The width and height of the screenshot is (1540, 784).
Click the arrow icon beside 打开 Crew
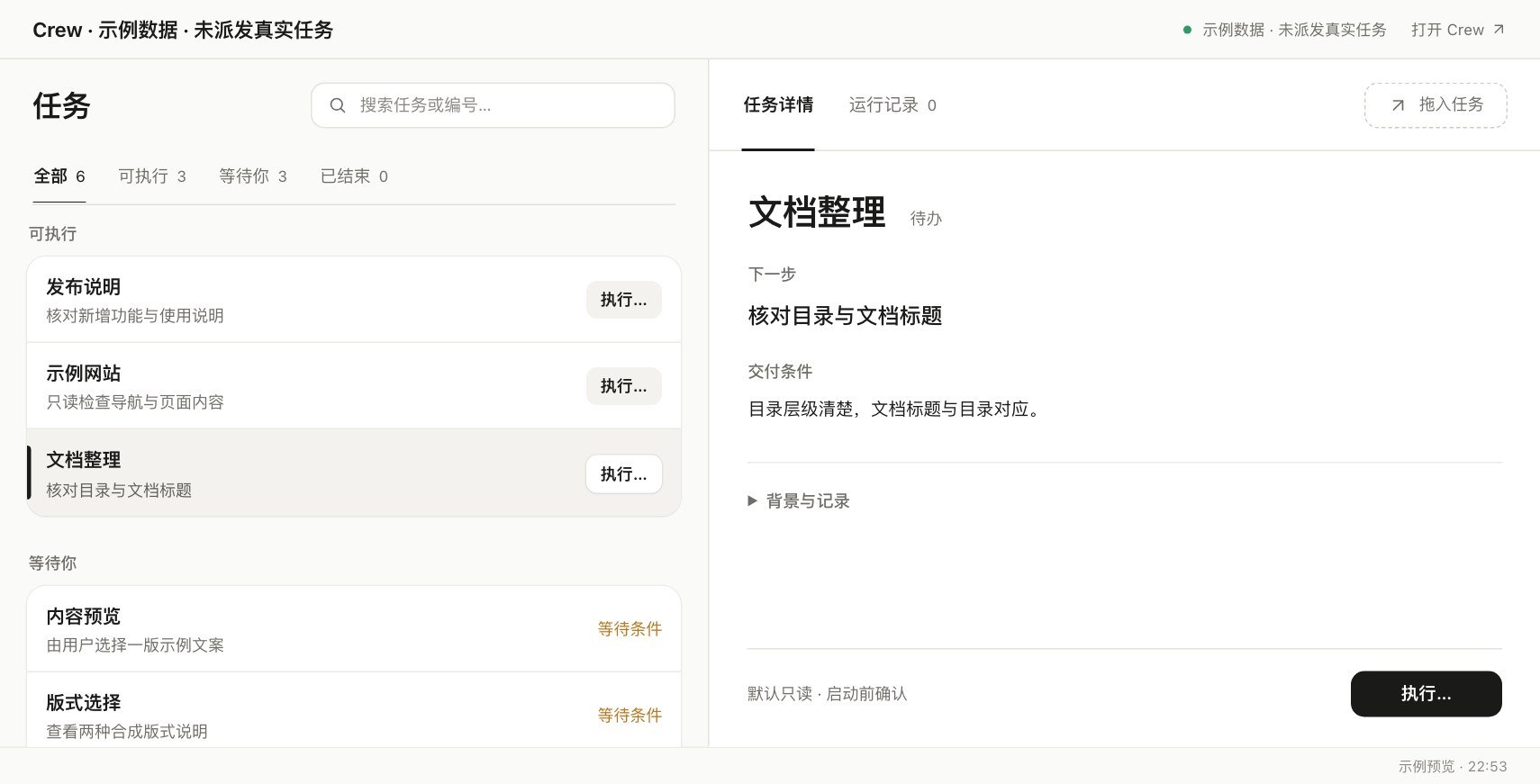point(1499,30)
